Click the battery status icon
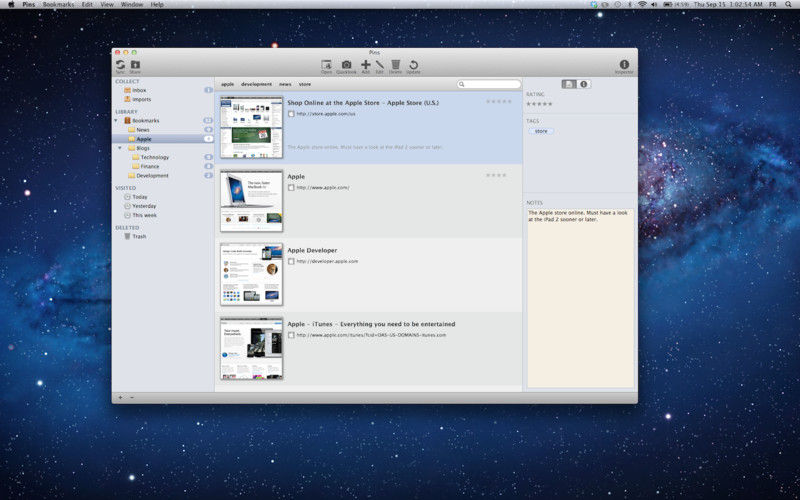The image size is (800, 500). 667,5
